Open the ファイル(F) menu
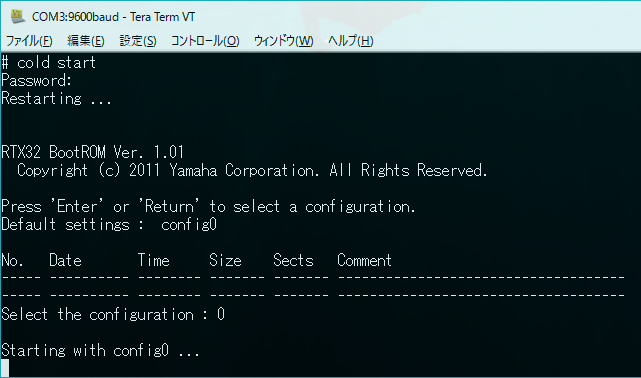 click(x=29, y=41)
